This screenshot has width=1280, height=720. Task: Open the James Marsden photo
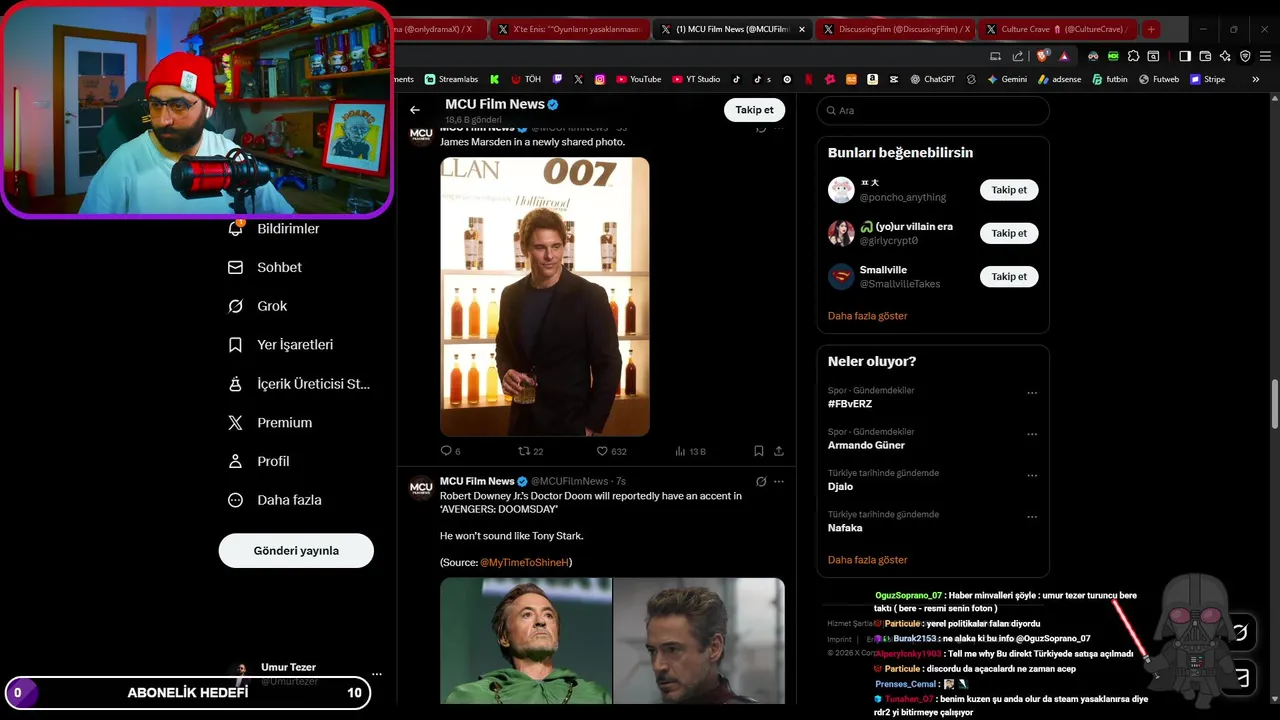click(x=545, y=297)
